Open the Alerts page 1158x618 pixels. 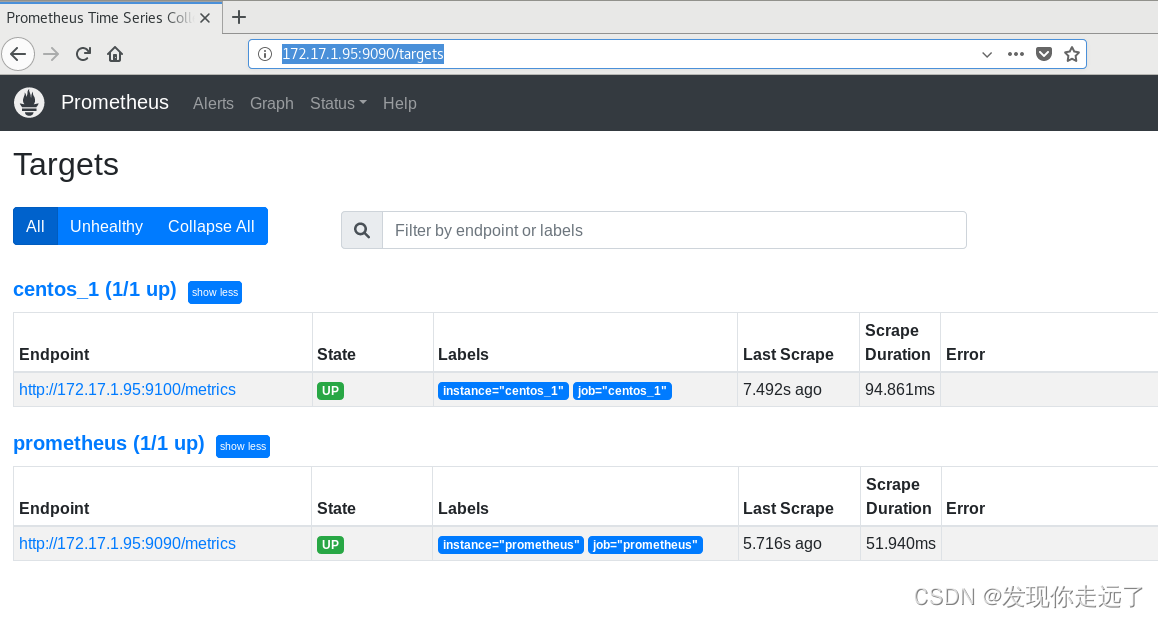click(x=213, y=103)
